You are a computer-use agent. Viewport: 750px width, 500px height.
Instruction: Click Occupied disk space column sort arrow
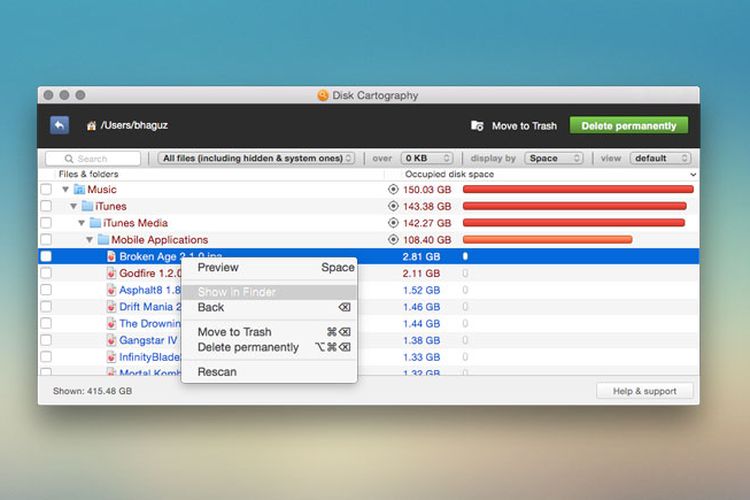pyautogui.click(x=693, y=175)
